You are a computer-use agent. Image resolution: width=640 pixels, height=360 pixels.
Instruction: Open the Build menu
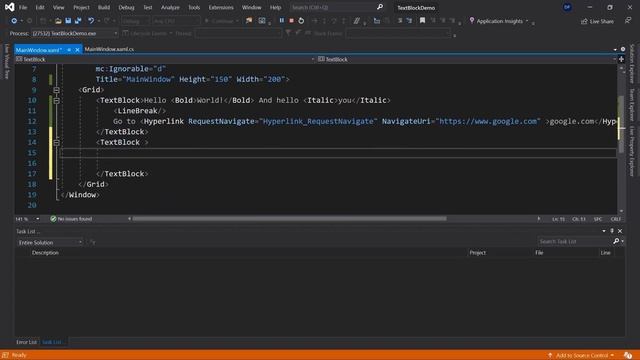point(104,7)
